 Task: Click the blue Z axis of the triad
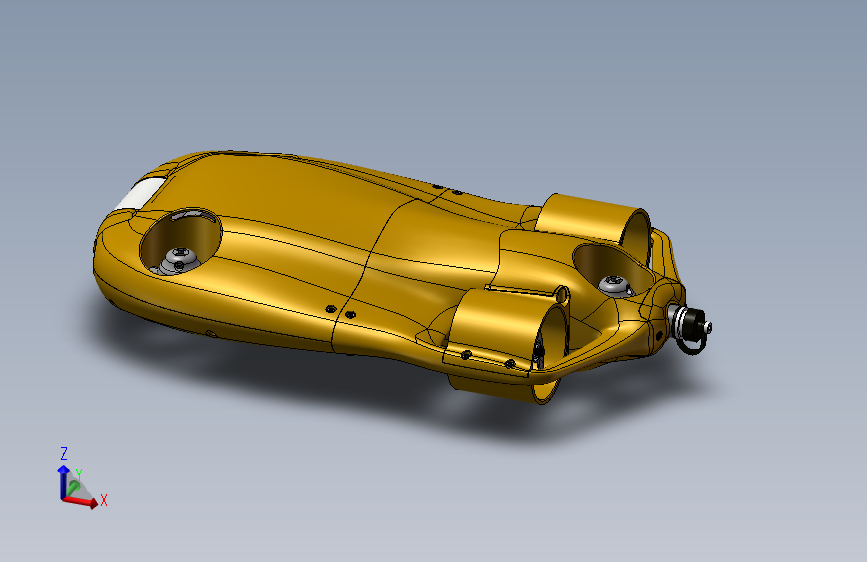(x=63, y=482)
